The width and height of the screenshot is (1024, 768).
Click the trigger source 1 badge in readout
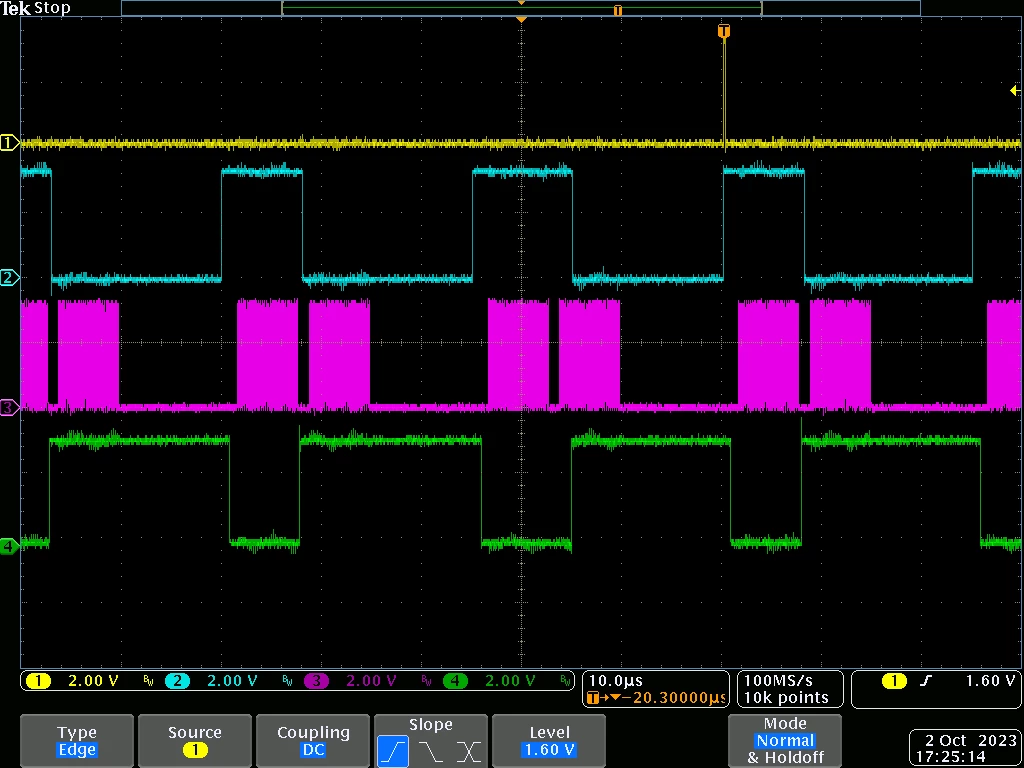click(x=894, y=681)
